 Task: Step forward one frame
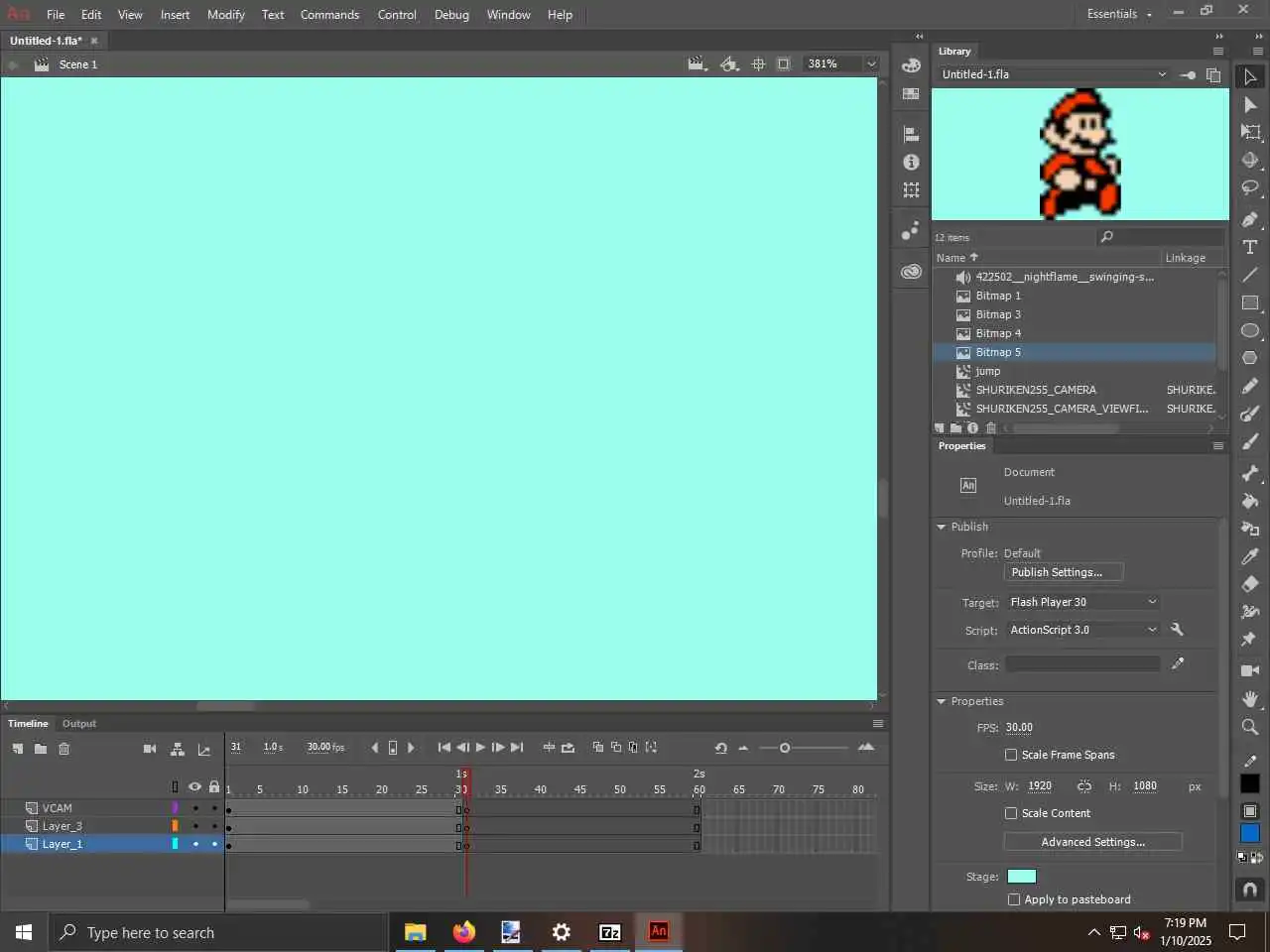coord(498,748)
